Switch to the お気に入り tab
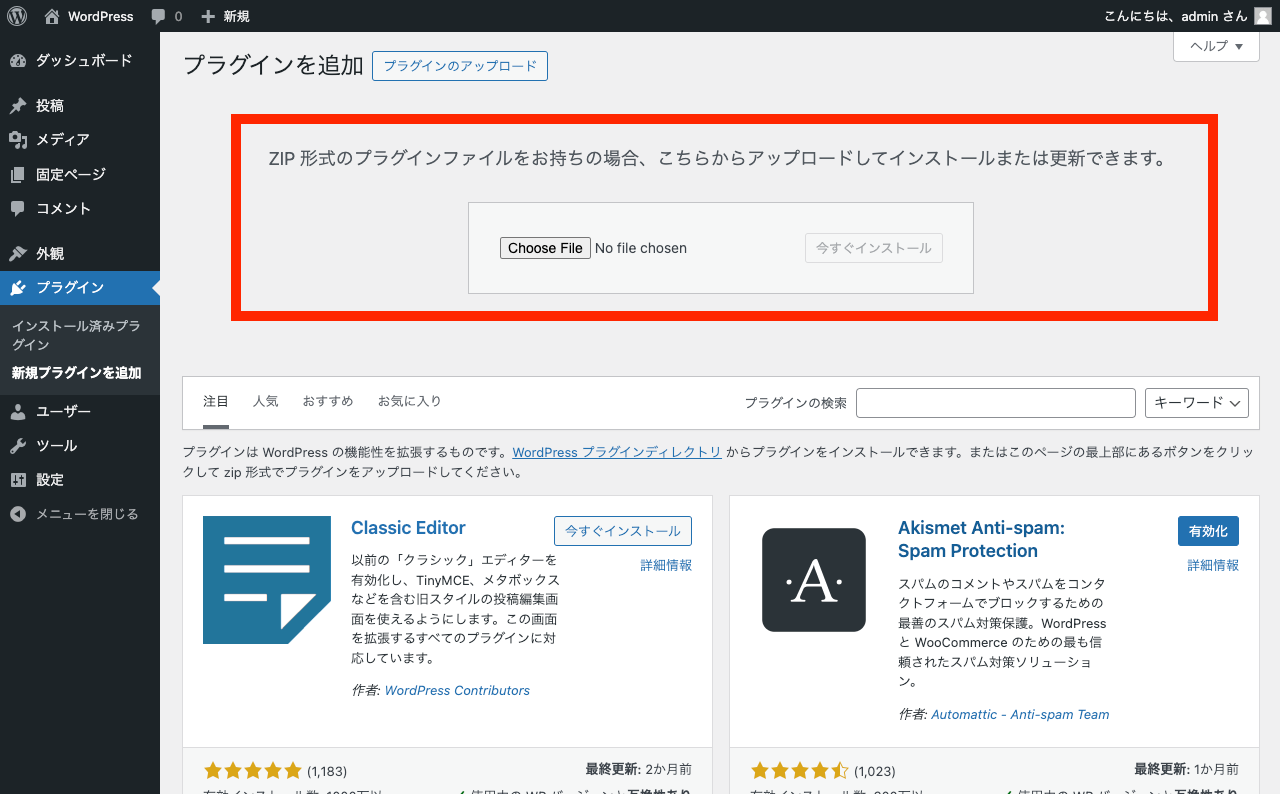 pos(409,401)
